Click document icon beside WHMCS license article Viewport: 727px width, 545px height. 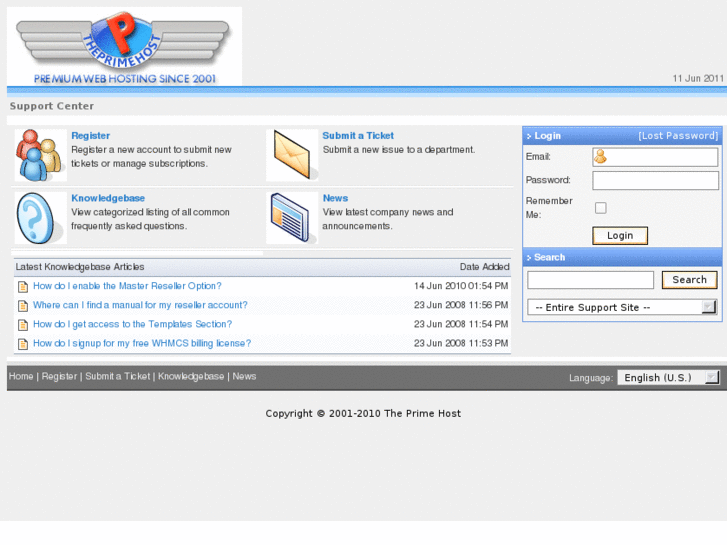[23, 344]
